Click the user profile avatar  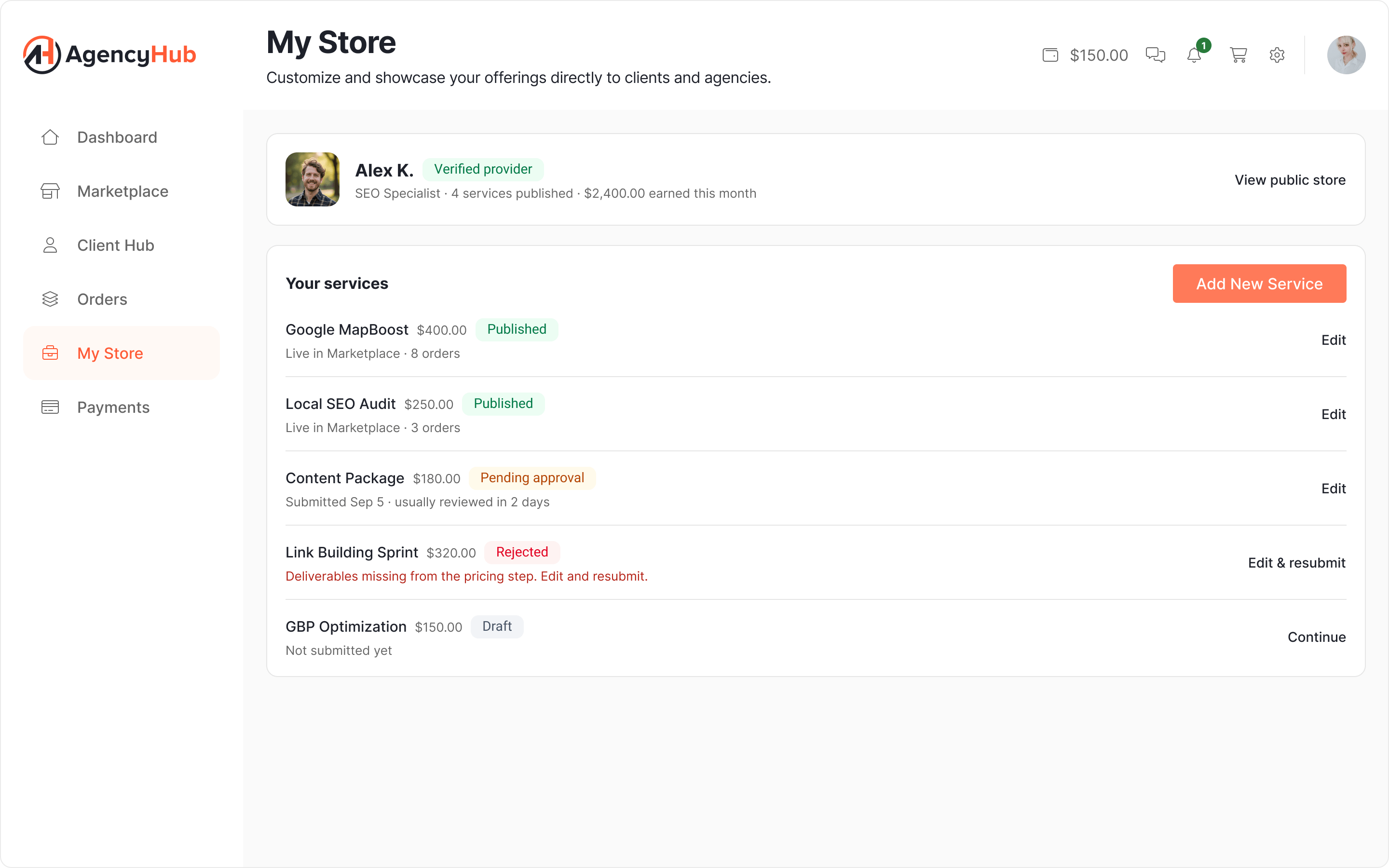[1346, 55]
